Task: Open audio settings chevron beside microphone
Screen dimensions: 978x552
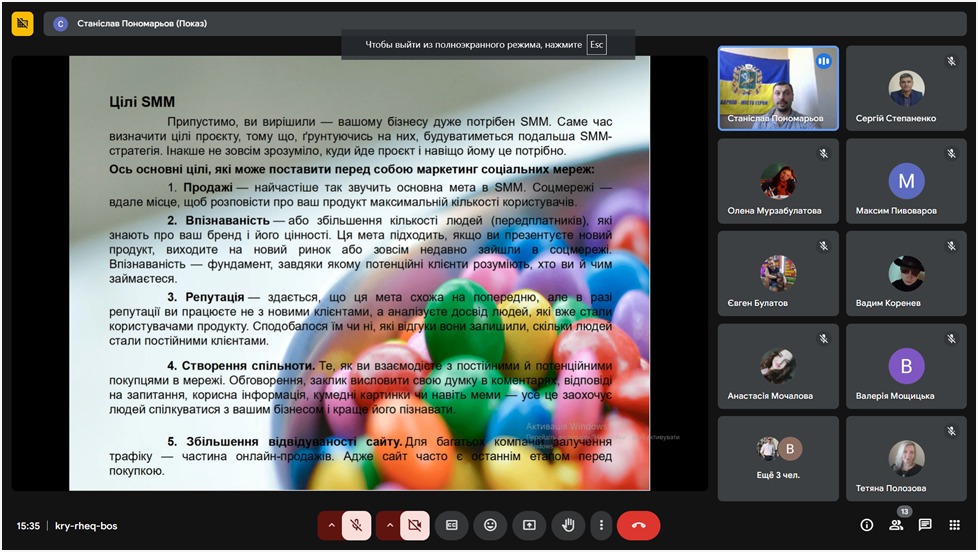Action: [x=331, y=525]
